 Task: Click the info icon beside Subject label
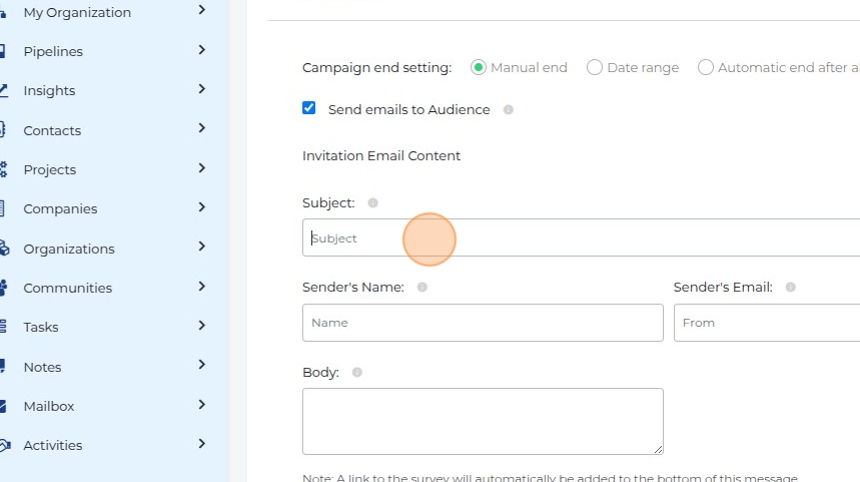[x=373, y=203]
